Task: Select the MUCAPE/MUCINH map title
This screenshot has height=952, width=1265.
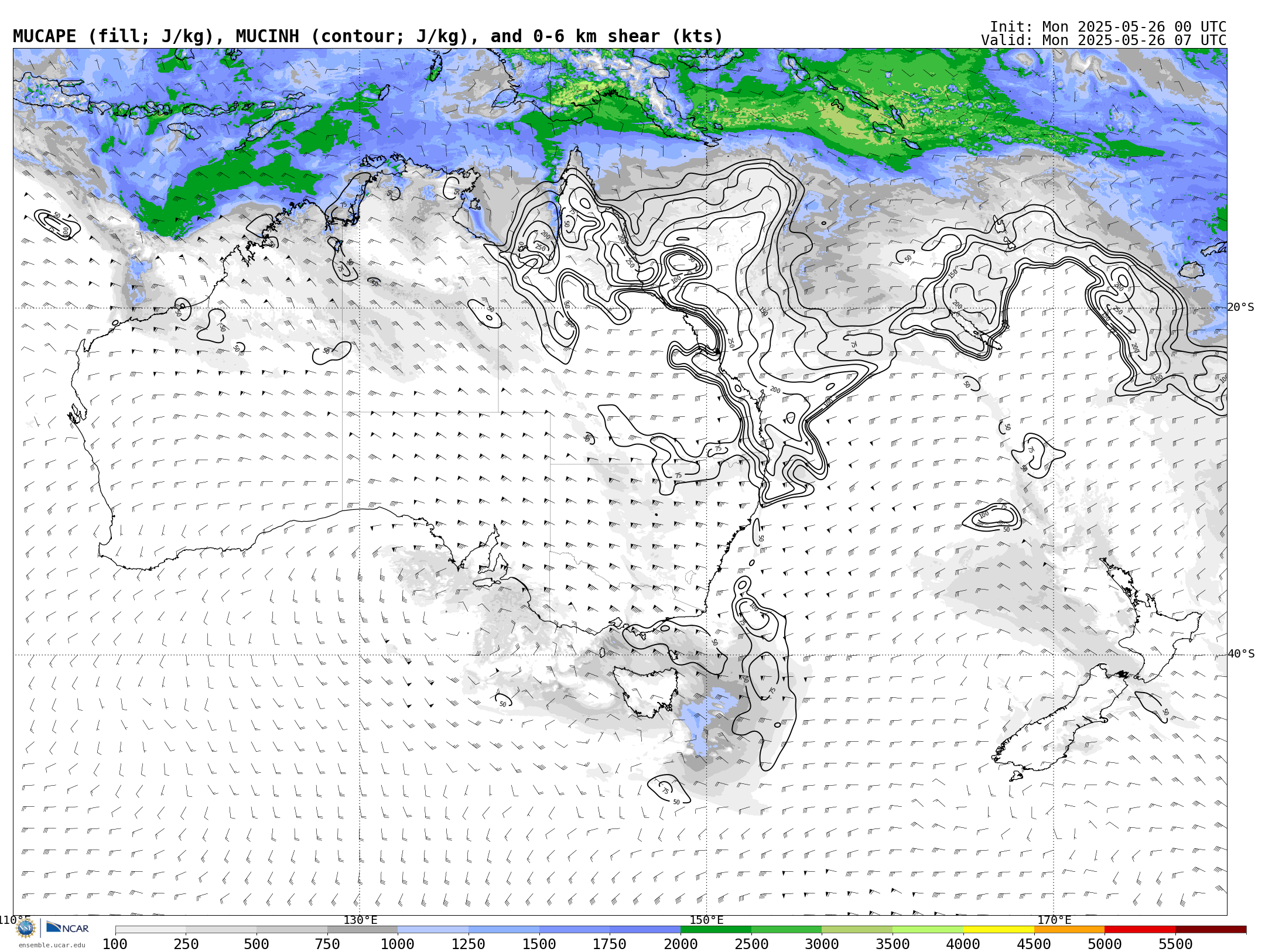Action: tap(368, 37)
